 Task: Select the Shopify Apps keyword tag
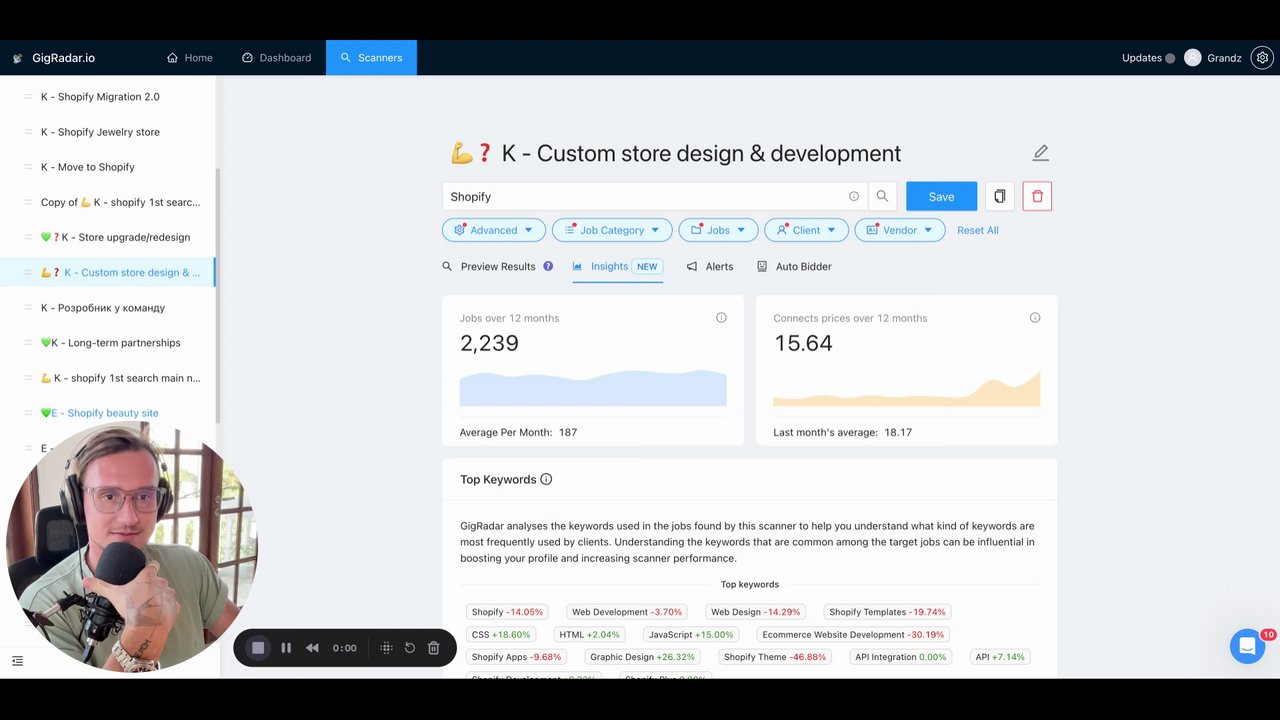pos(516,657)
